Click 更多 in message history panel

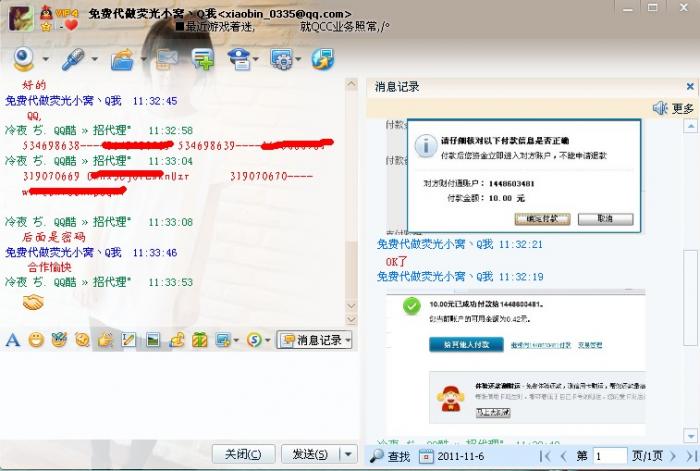683,108
